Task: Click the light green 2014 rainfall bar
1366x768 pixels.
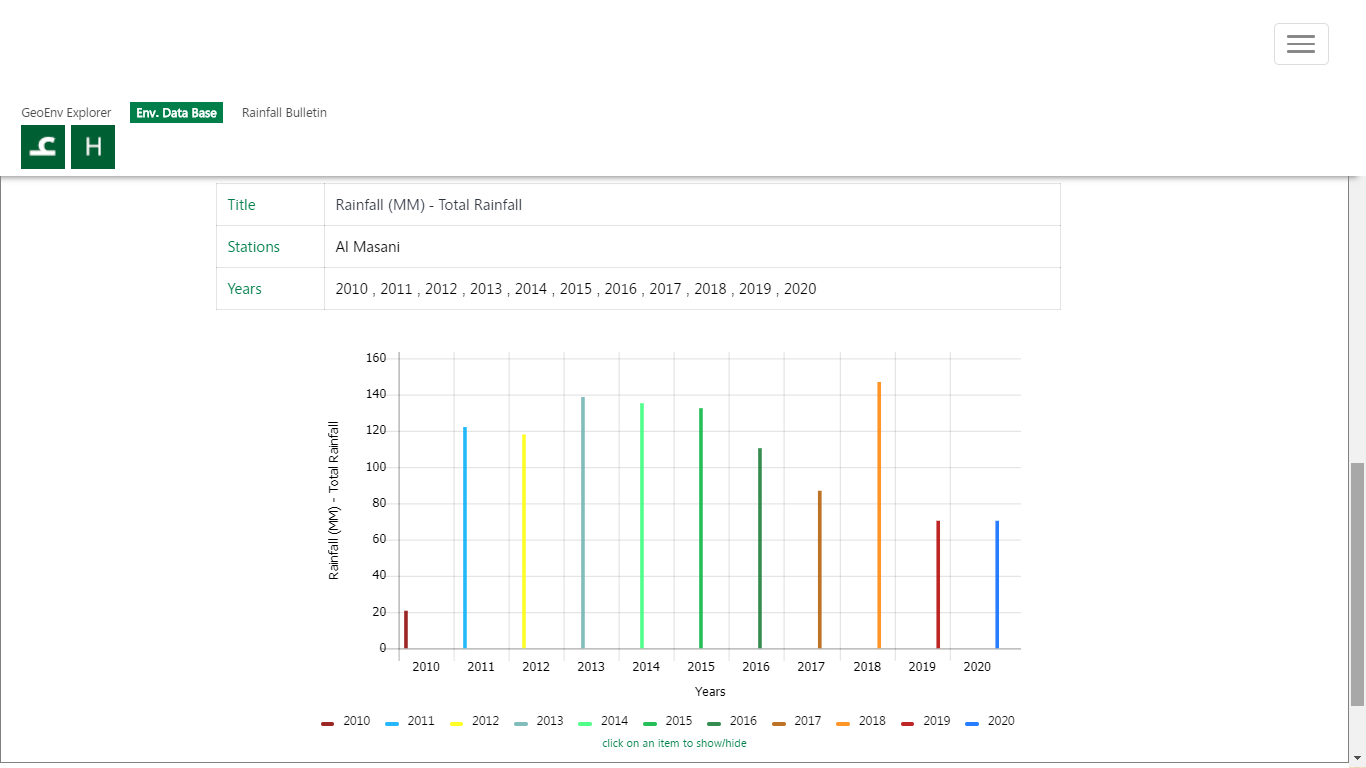Action: click(x=642, y=525)
